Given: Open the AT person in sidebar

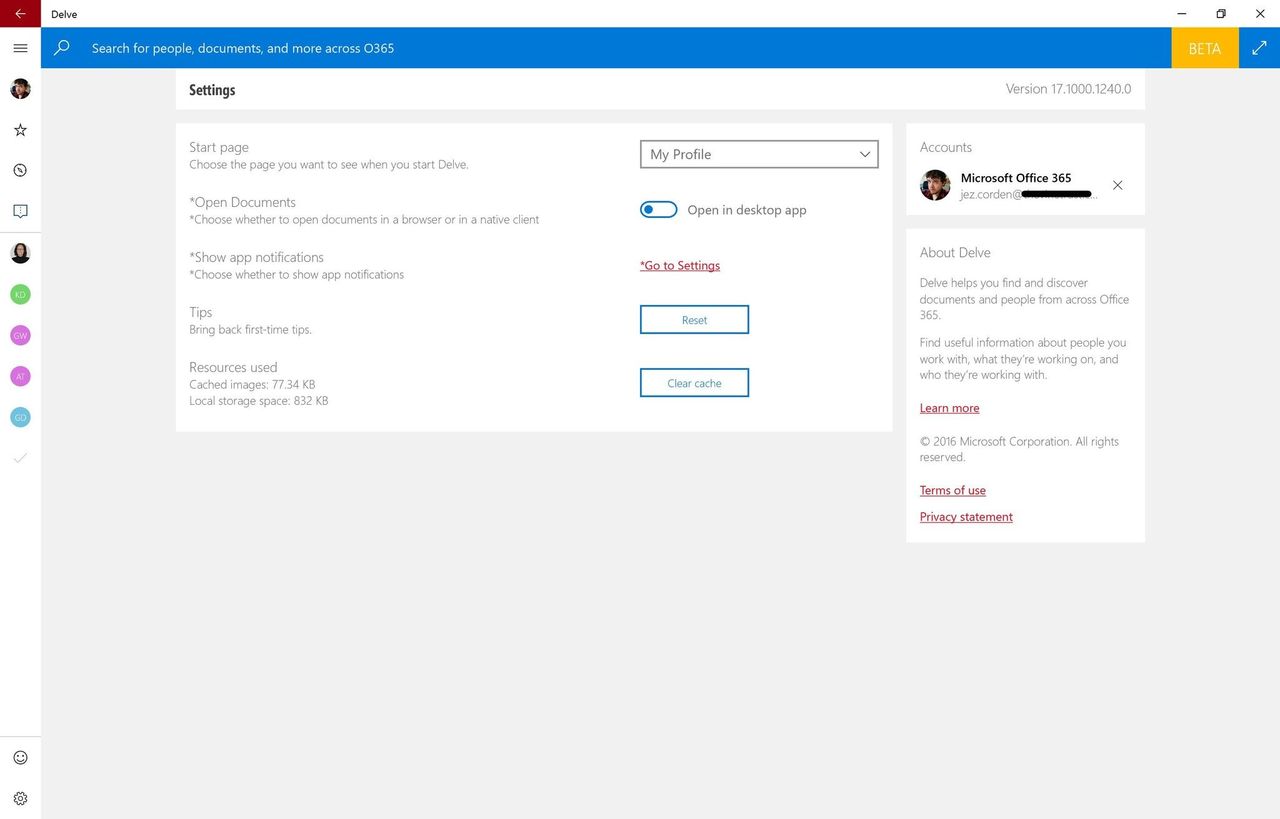Looking at the screenshot, I should 20,376.
